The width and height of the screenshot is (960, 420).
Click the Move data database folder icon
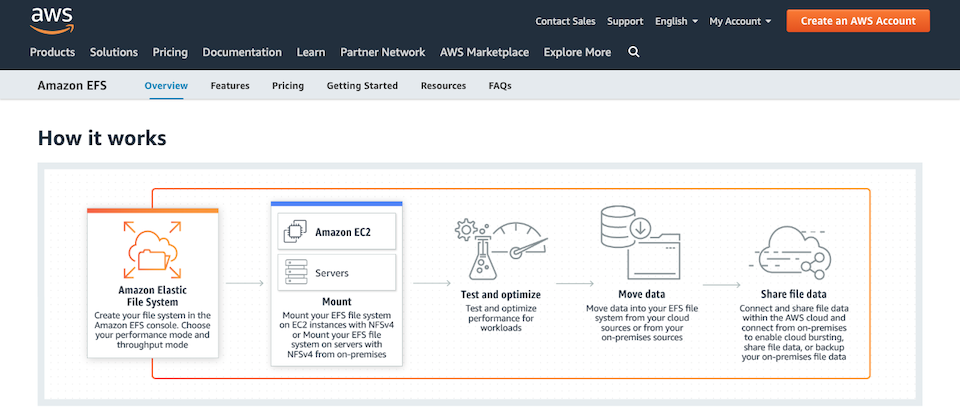coord(640,242)
